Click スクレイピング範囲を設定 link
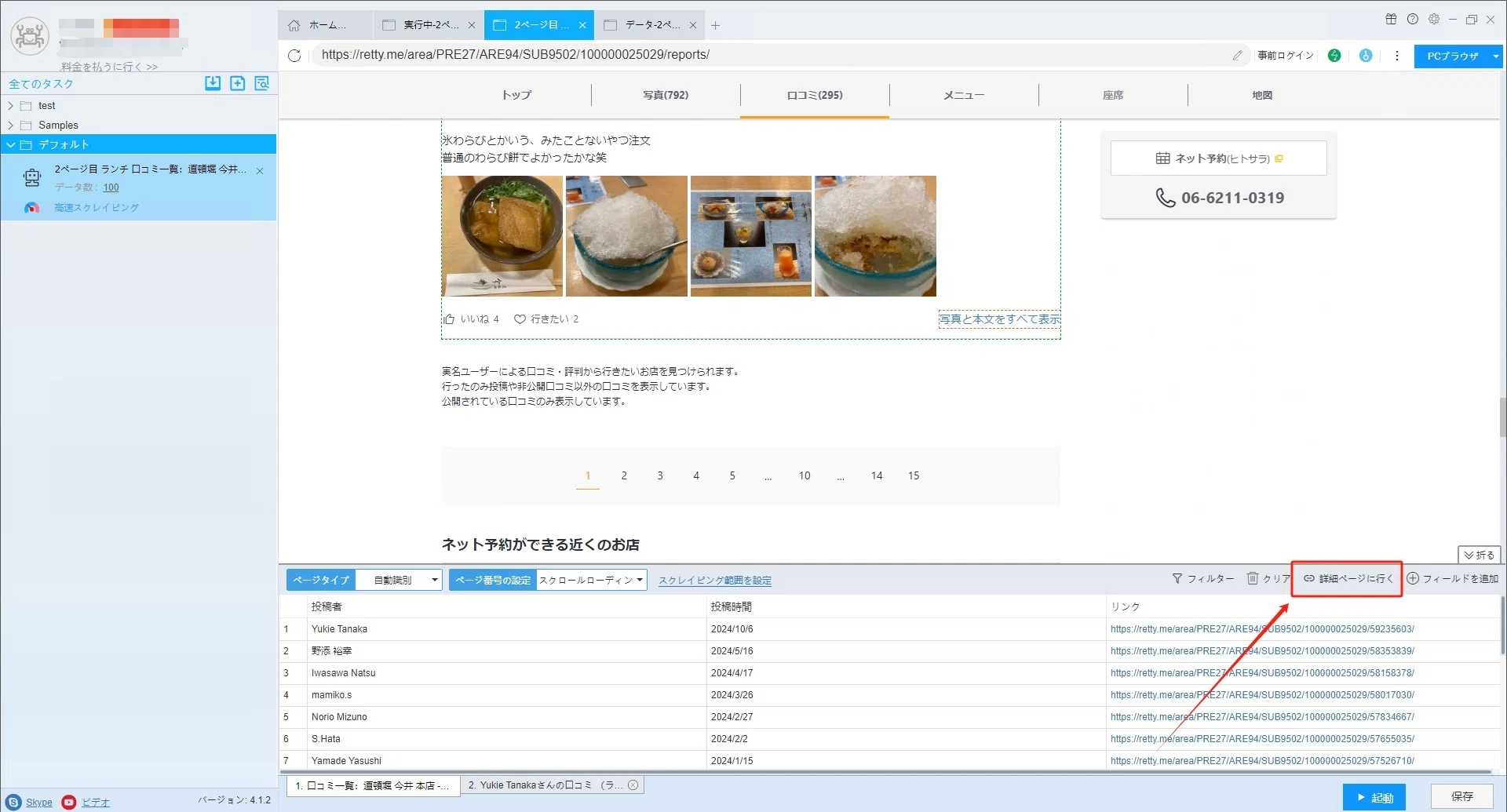1507x812 pixels. coord(714,581)
